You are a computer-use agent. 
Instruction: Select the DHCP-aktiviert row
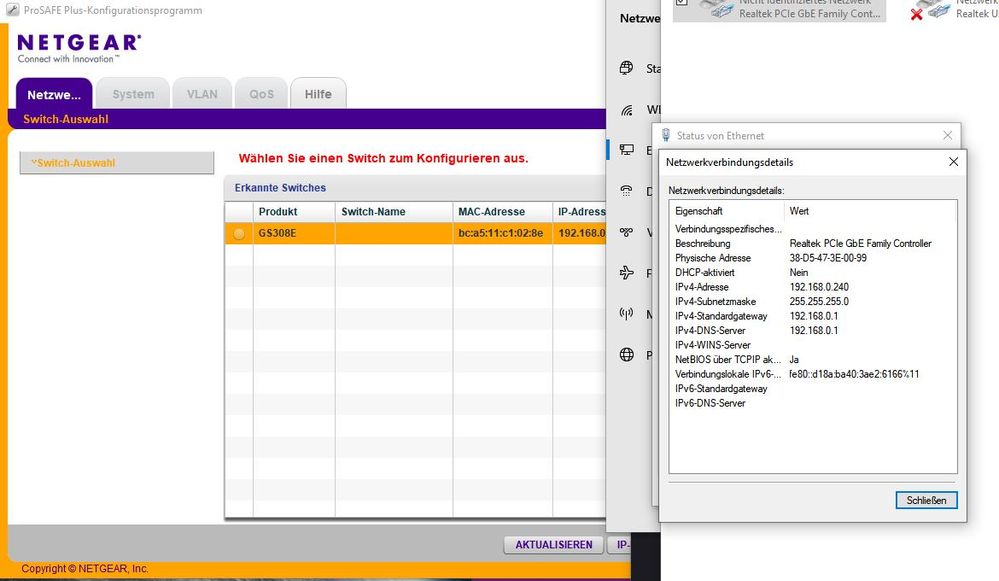[812, 273]
